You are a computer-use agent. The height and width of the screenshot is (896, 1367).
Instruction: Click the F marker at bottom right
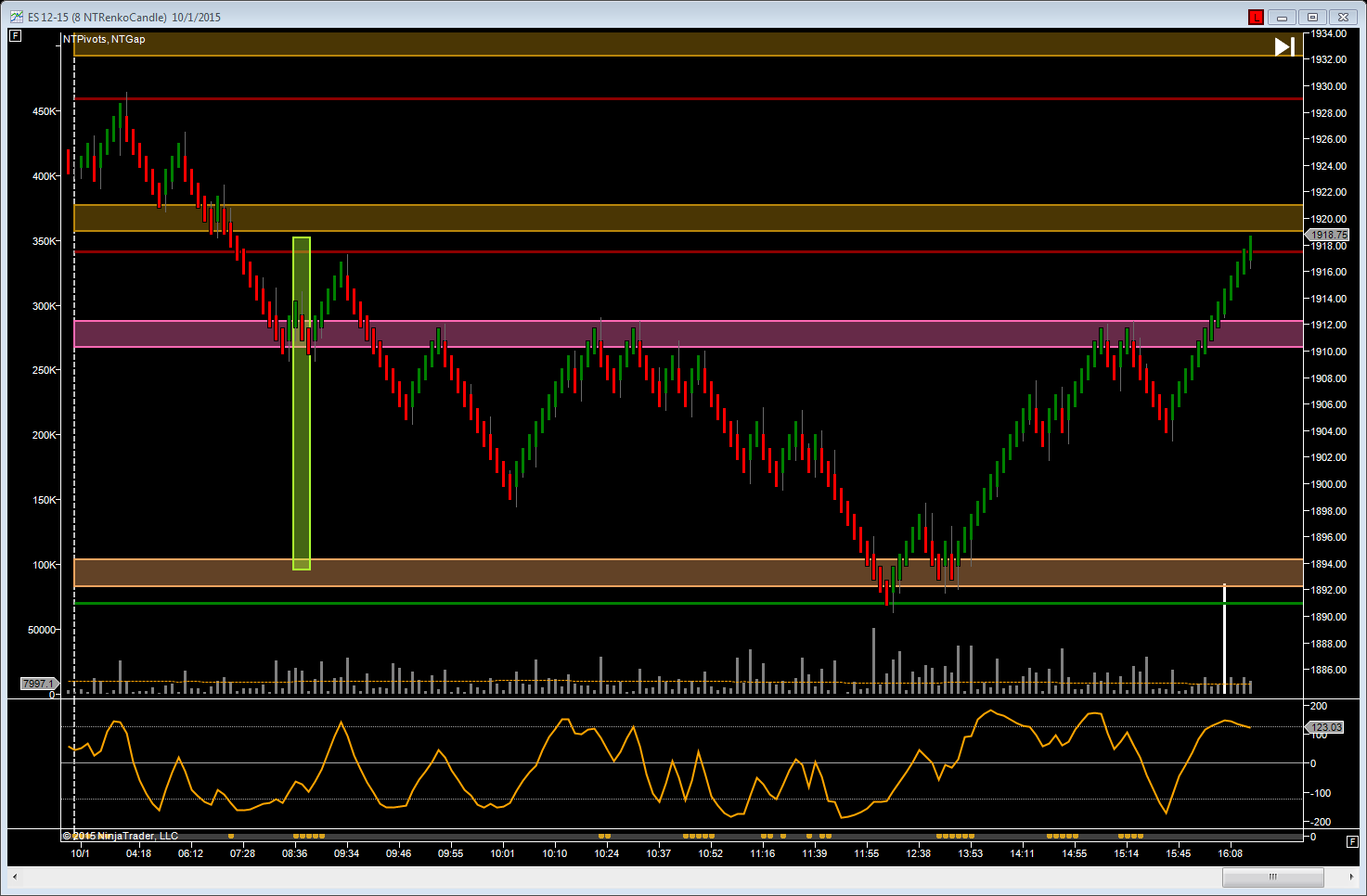coord(1351,840)
